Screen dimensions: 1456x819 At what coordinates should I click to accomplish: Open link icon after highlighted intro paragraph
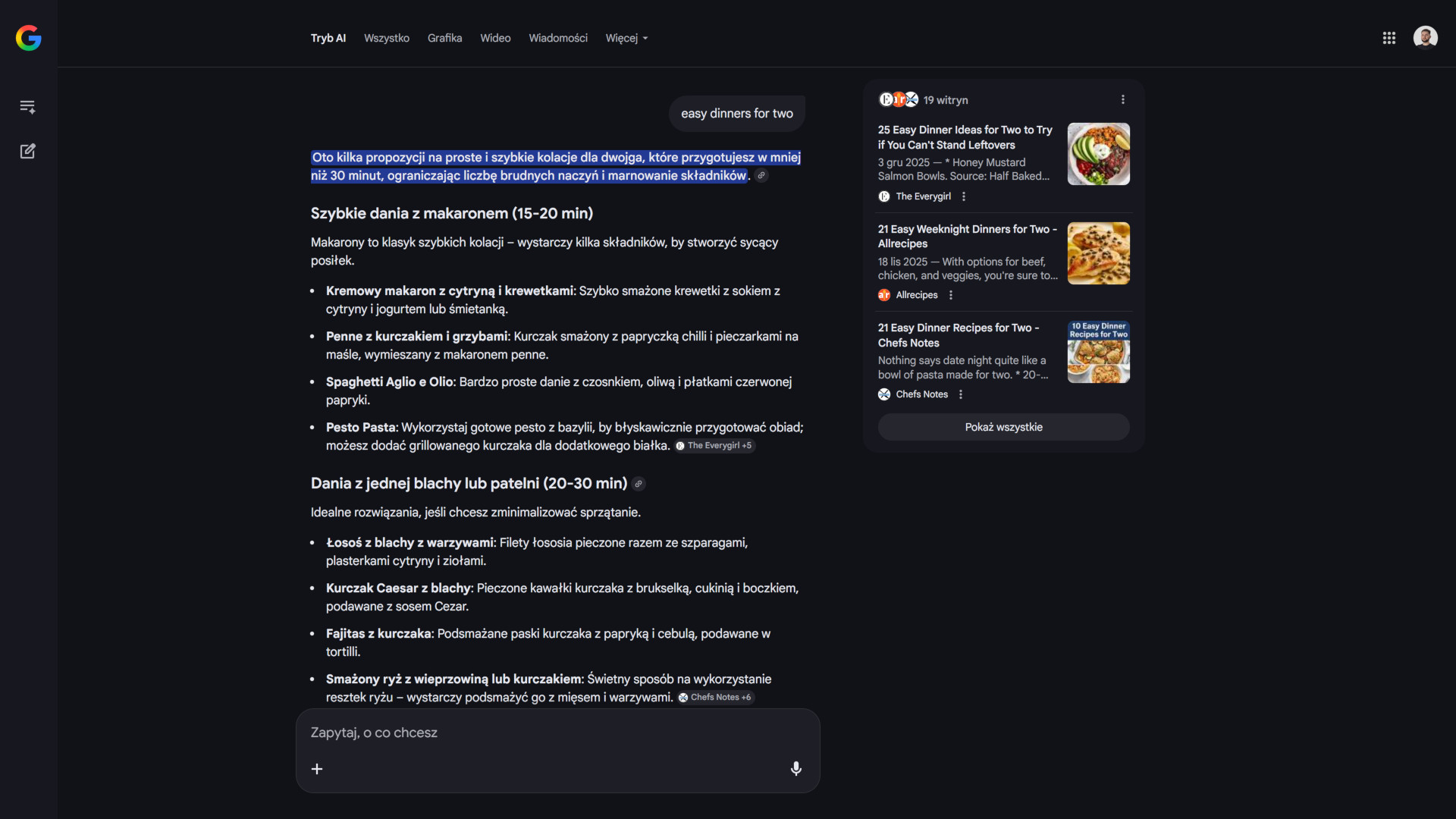click(761, 176)
